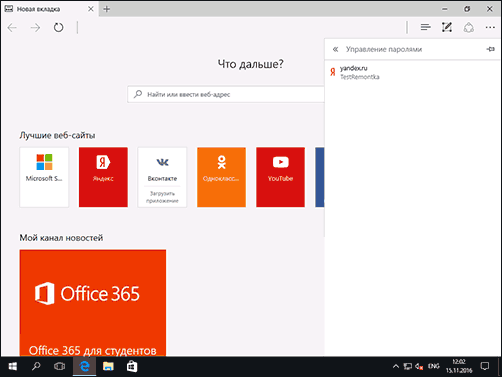
Task: Click the taskbar search magnifier
Action: point(36,367)
